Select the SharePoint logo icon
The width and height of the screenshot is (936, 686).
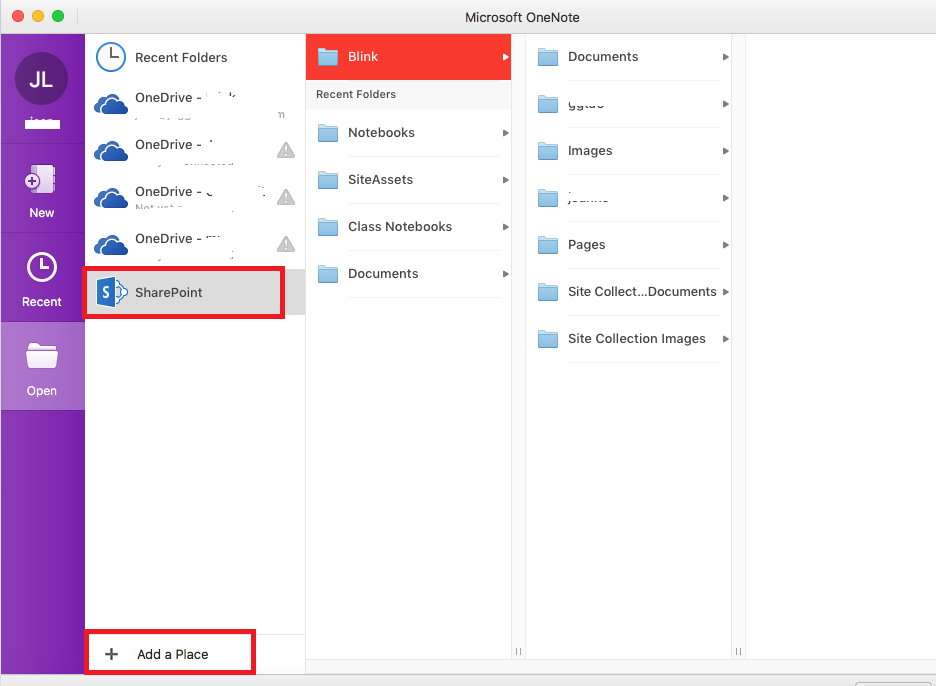pyautogui.click(x=112, y=293)
